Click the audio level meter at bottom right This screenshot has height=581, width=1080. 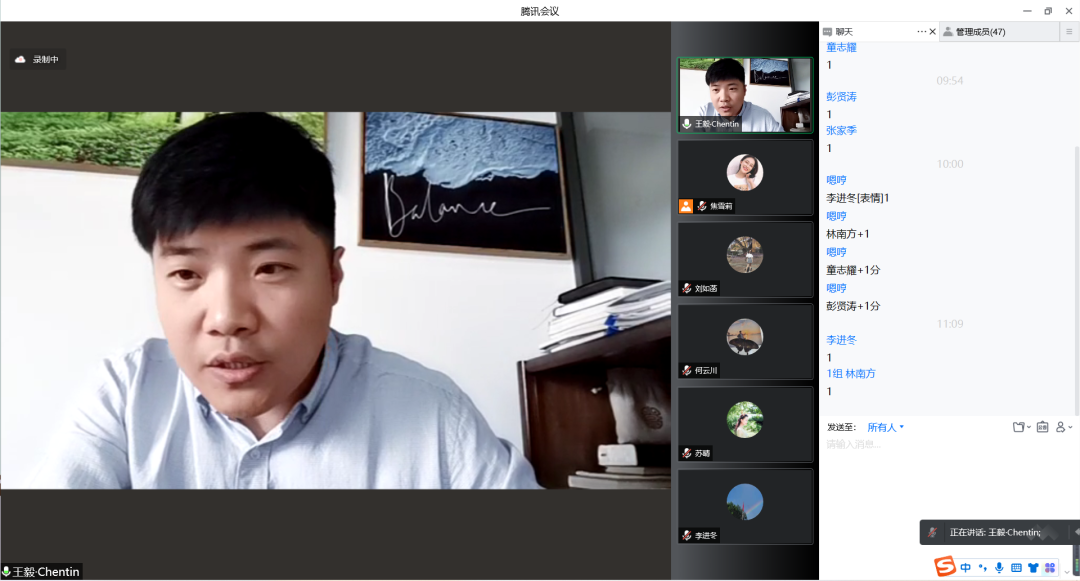(x=1077, y=559)
